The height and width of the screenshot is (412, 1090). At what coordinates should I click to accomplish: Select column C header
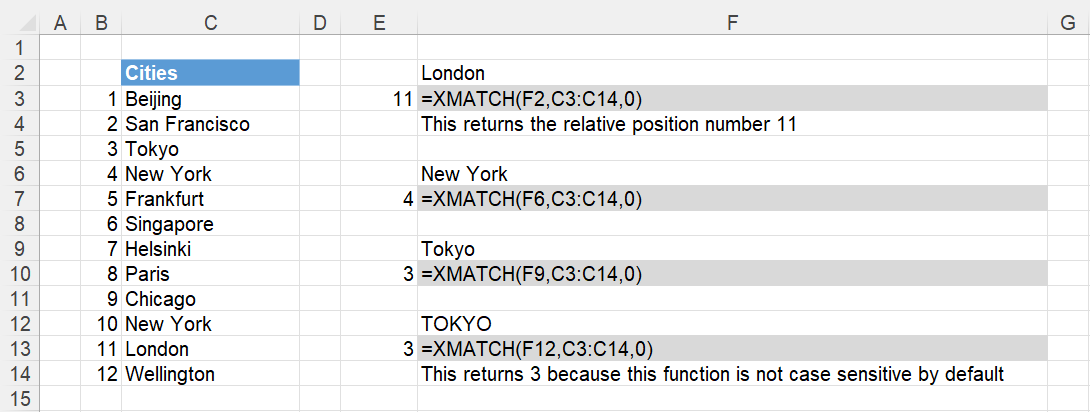[211, 23]
